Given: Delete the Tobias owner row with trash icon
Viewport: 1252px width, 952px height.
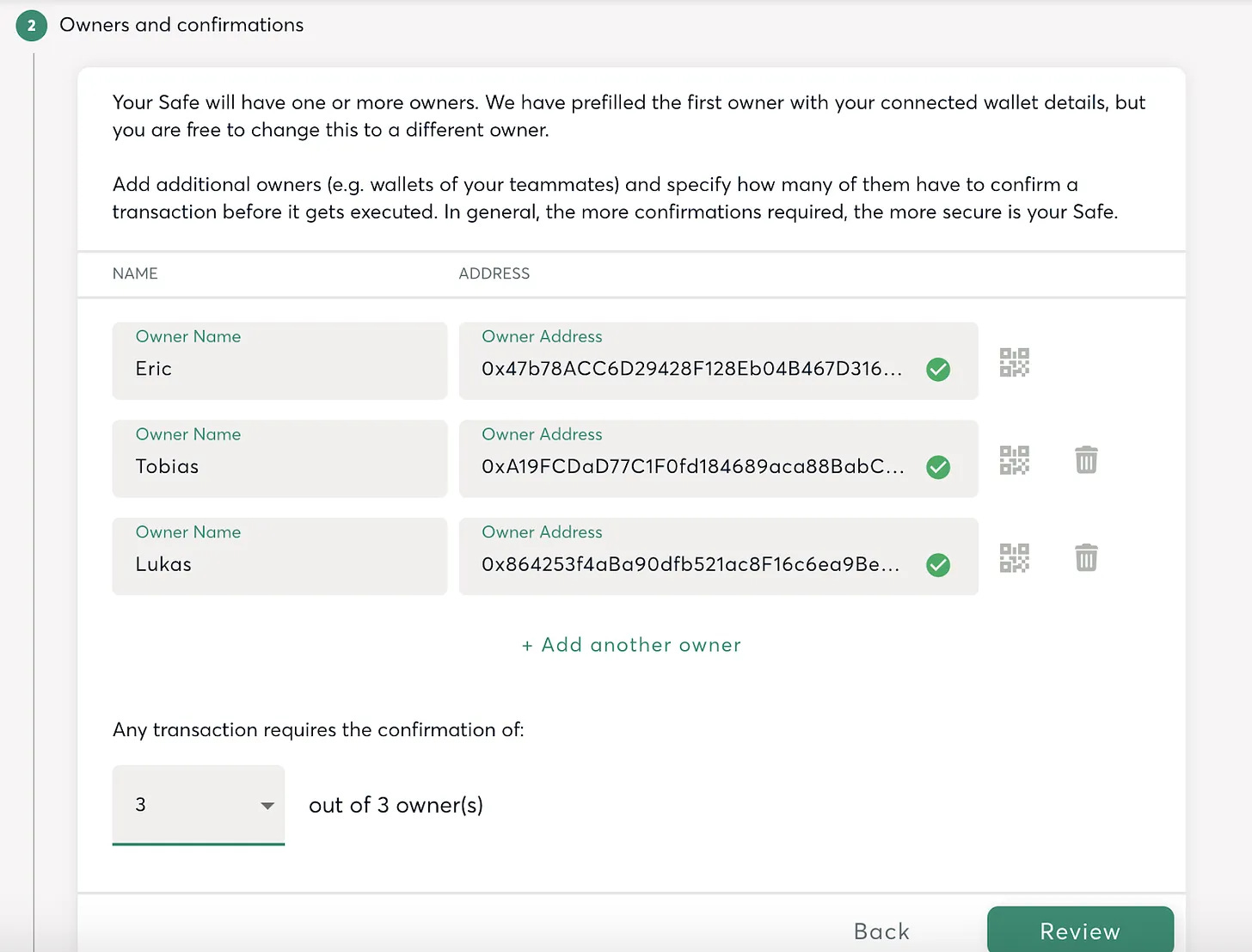Looking at the screenshot, I should tap(1086, 460).
